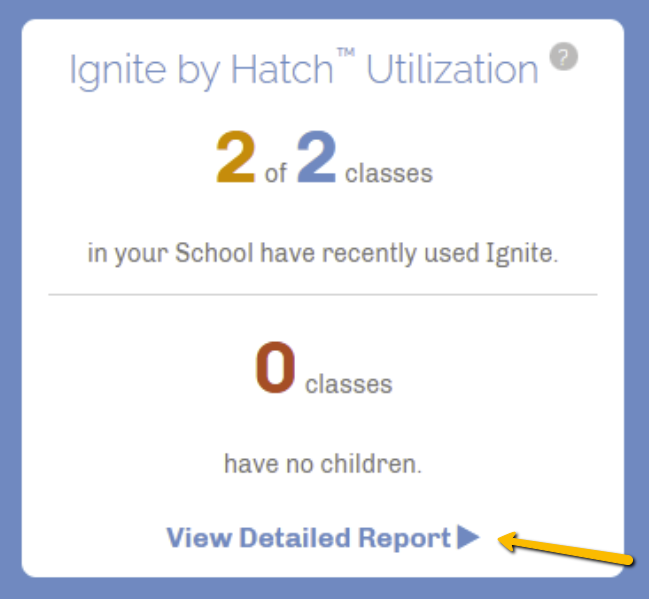The image size is (649, 599).
Task: Click the brown number 0
Action: coord(275,369)
